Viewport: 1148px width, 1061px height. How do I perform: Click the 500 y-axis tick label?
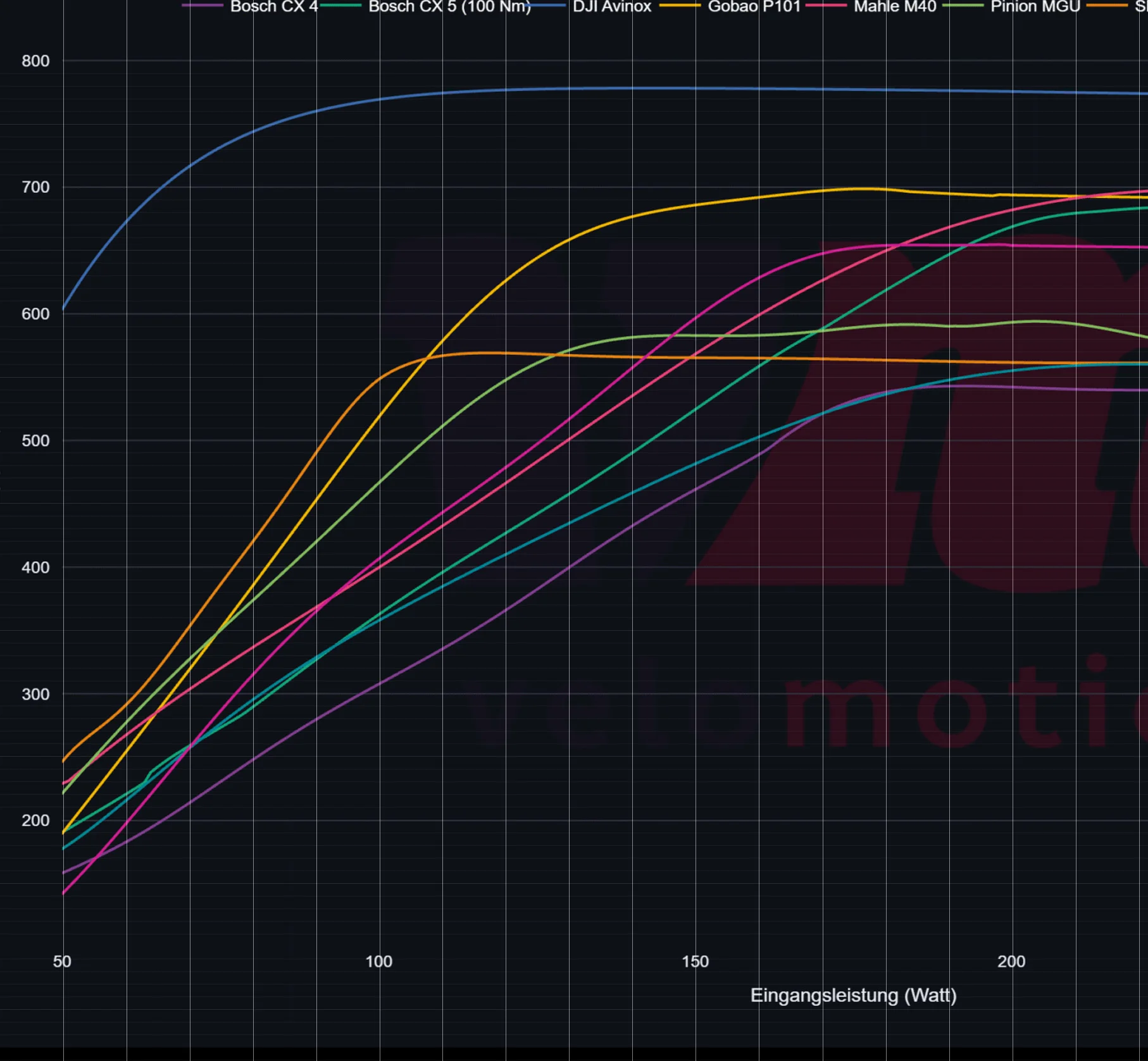pos(35,440)
